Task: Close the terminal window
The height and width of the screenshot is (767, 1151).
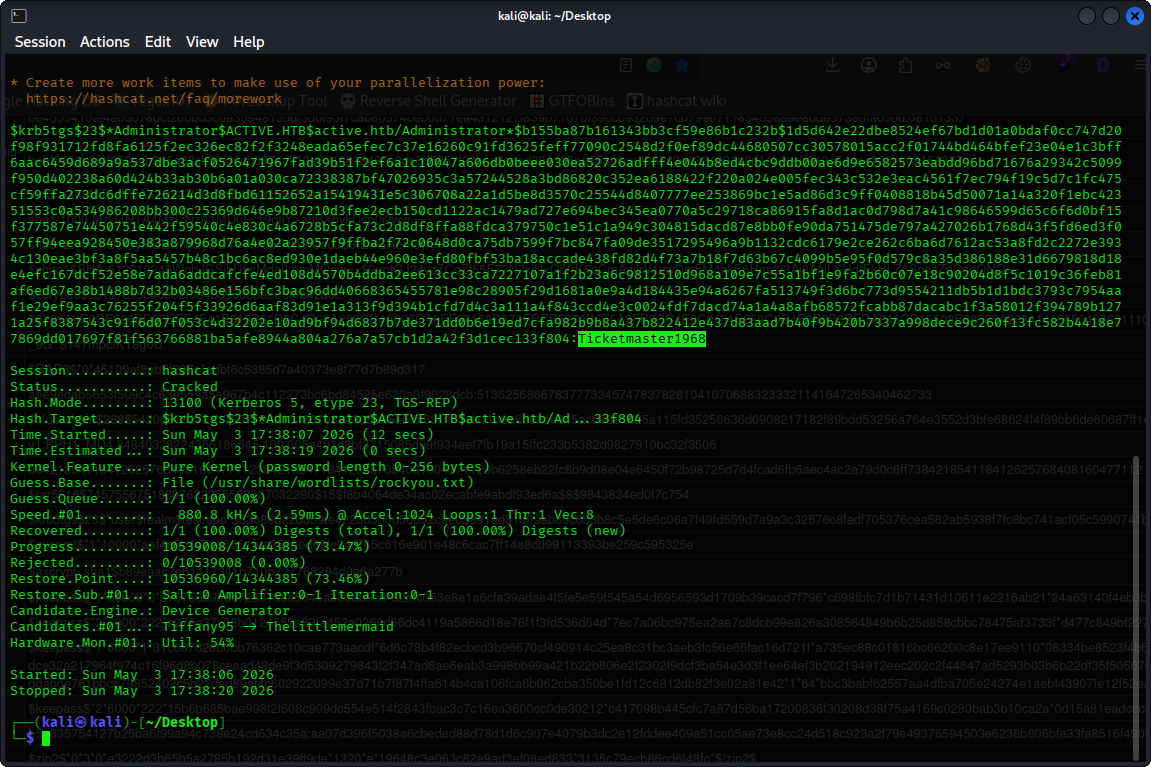Action: (1135, 16)
